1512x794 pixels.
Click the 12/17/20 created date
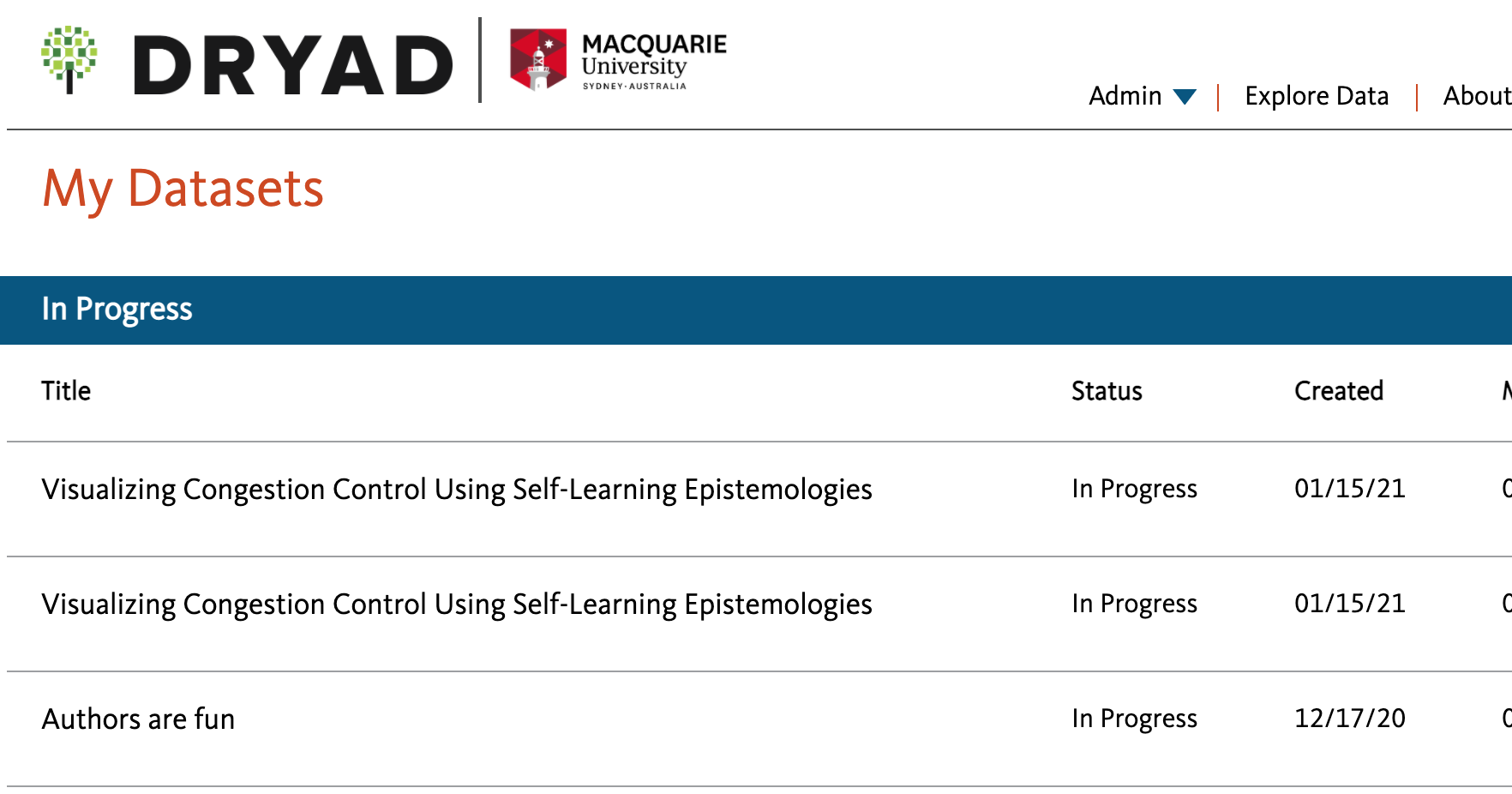click(x=1349, y=719)
